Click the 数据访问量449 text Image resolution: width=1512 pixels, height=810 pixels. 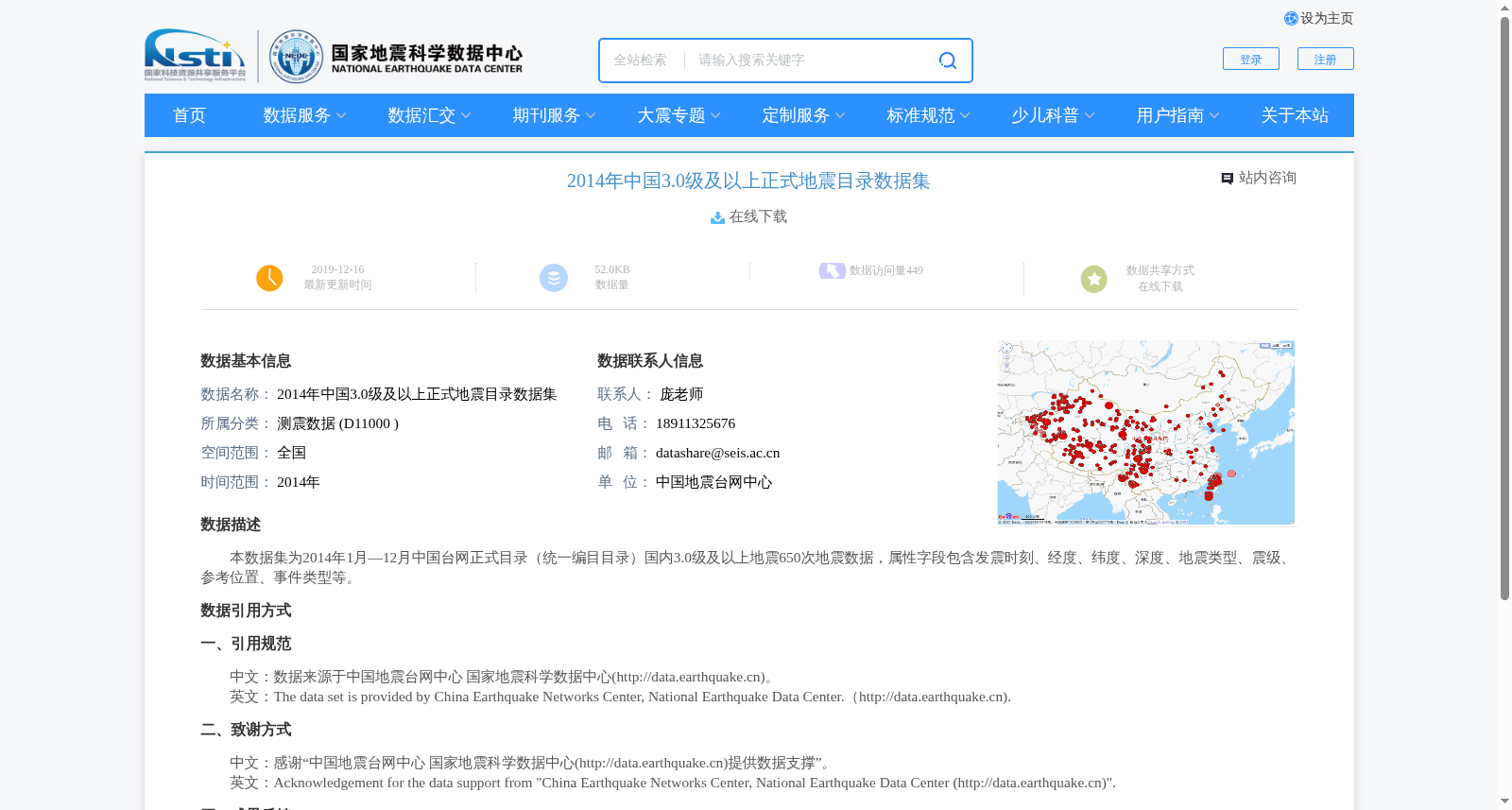886,271
